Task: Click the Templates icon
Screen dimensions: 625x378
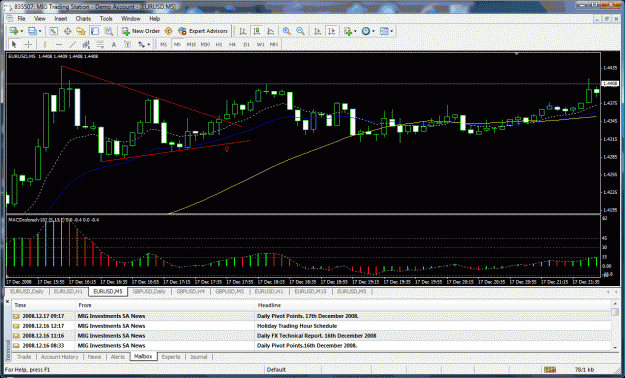Action: pos(384,31)
